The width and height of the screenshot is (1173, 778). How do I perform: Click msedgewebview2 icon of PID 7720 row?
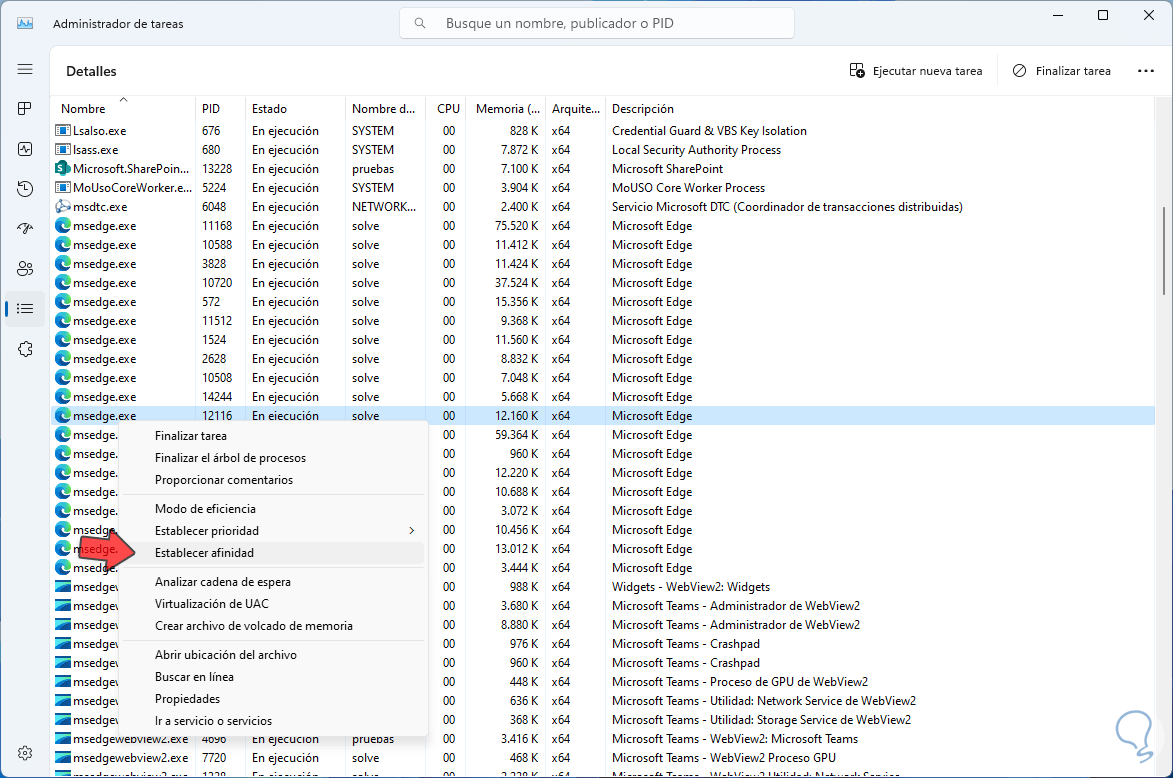coord(63,758)
